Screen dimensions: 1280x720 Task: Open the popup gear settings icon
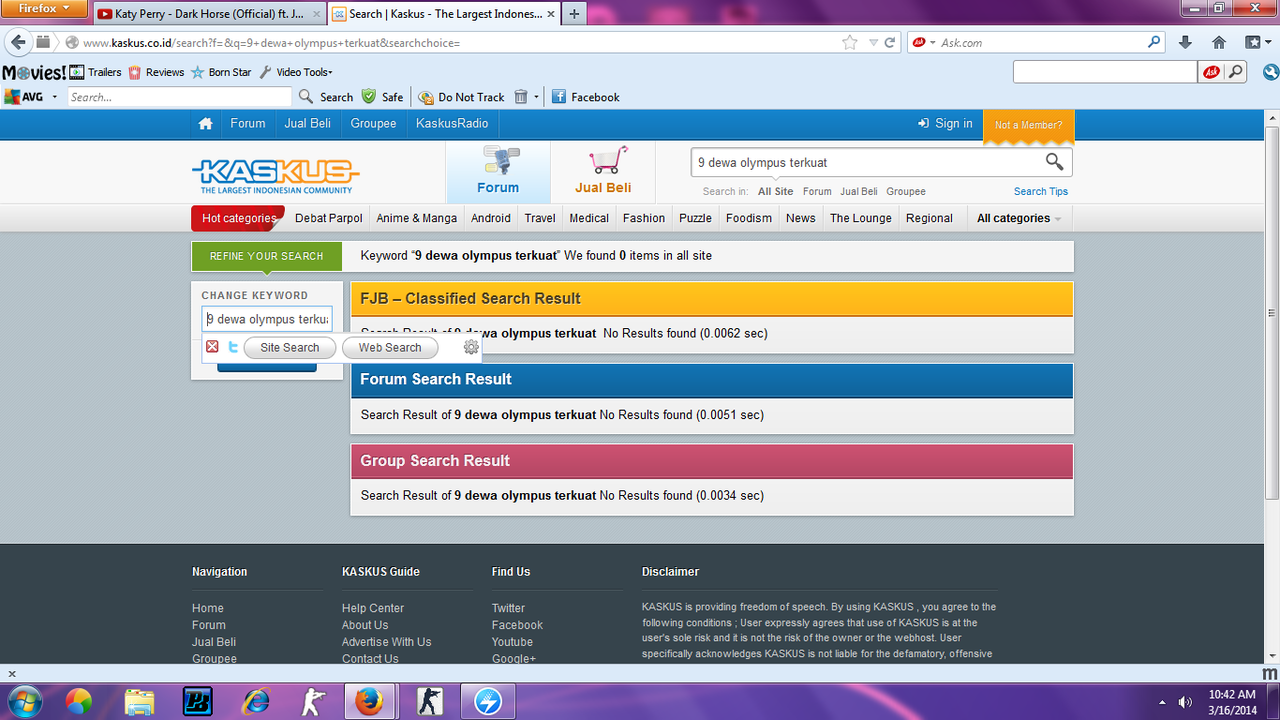tap(471, 347)
